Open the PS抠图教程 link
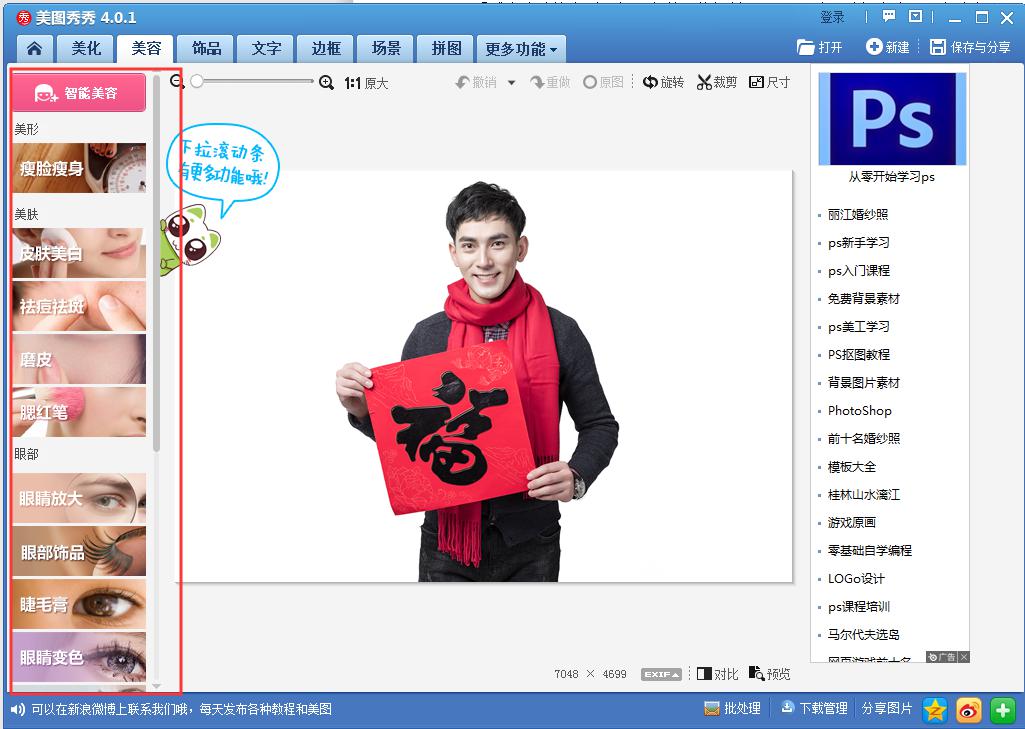Viewport: 1025px width, 729px height. [x=858, y=355]
